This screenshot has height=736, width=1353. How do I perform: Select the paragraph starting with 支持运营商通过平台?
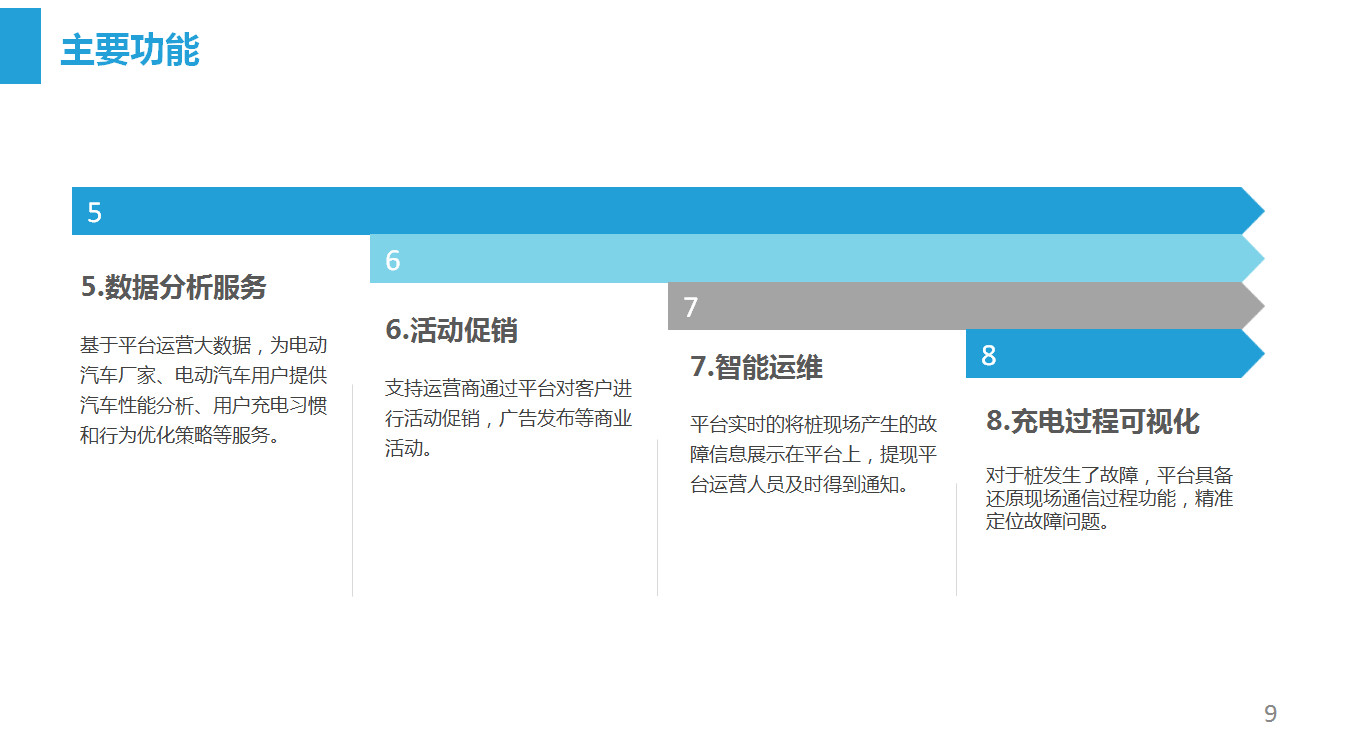coord(509,418)
